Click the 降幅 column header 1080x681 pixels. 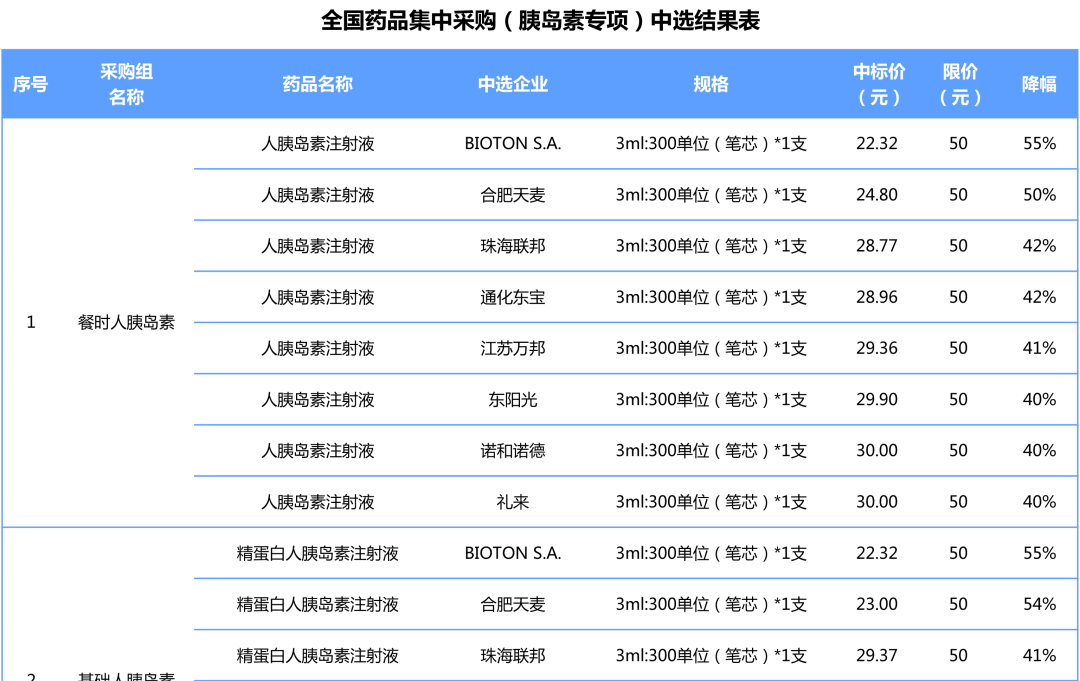[x=1039, y=84]
